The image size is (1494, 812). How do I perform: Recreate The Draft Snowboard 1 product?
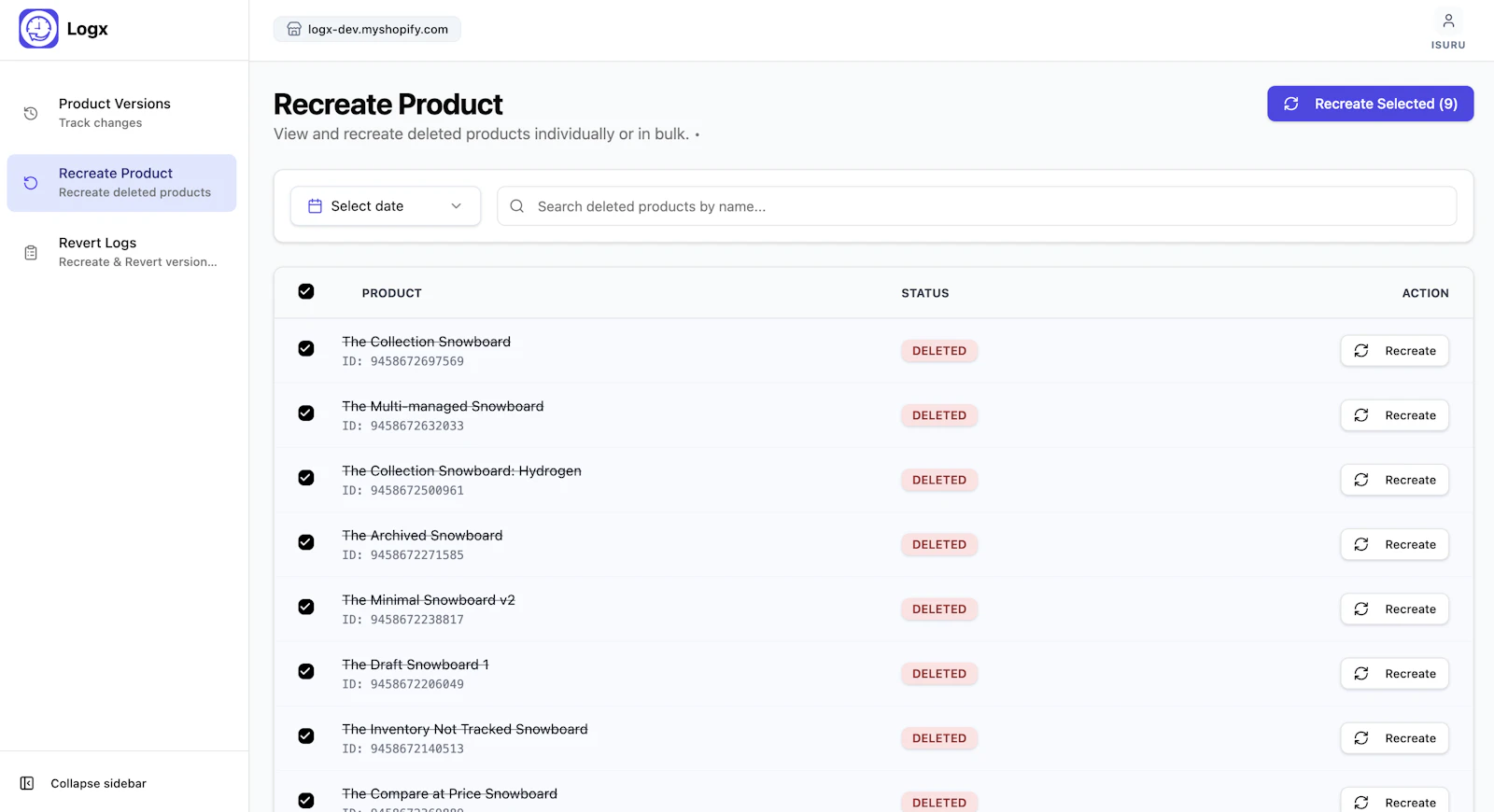[1395, 673]
